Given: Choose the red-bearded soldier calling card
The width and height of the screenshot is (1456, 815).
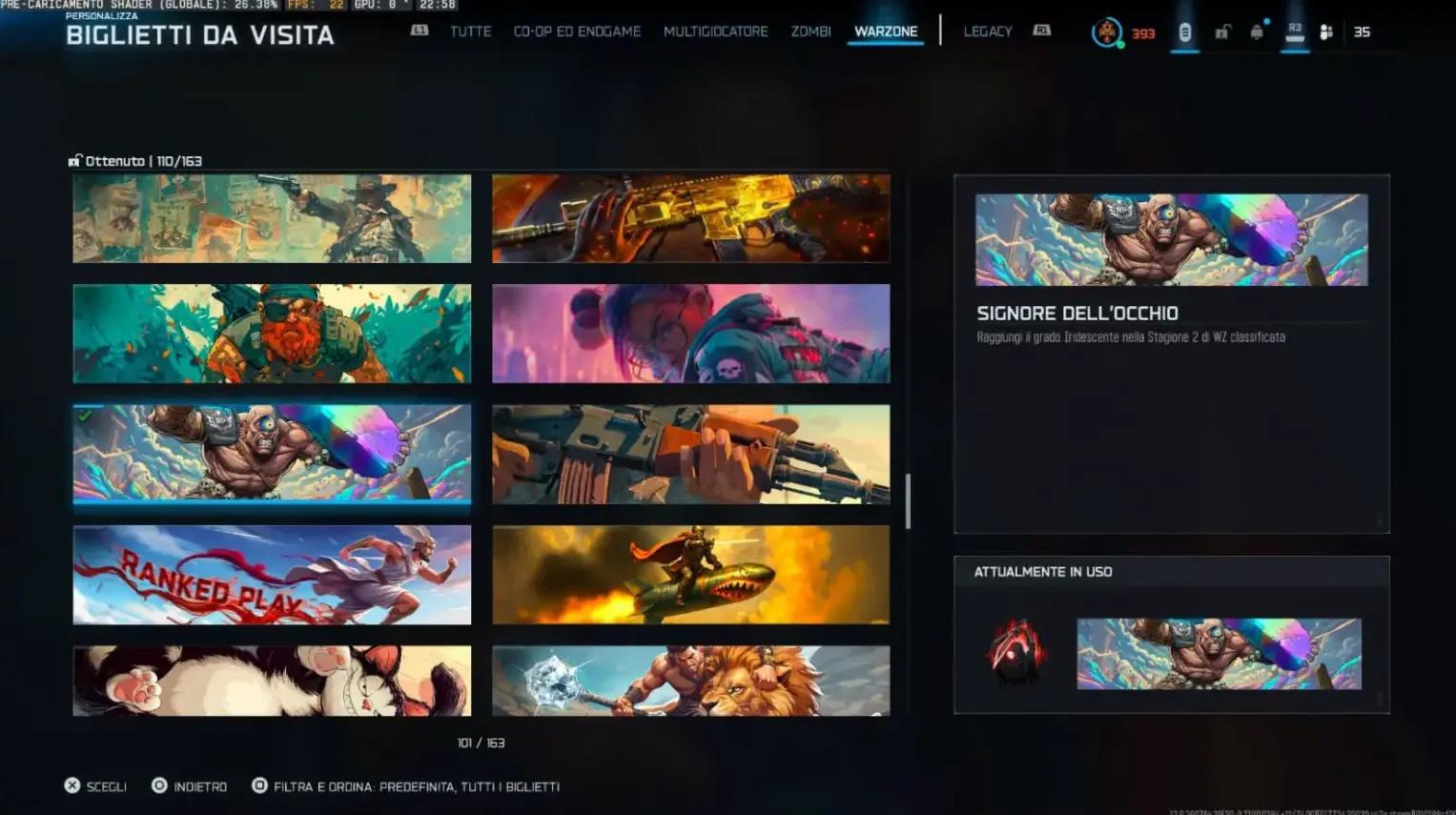Looking at the screenshot, I should point(272,334).
